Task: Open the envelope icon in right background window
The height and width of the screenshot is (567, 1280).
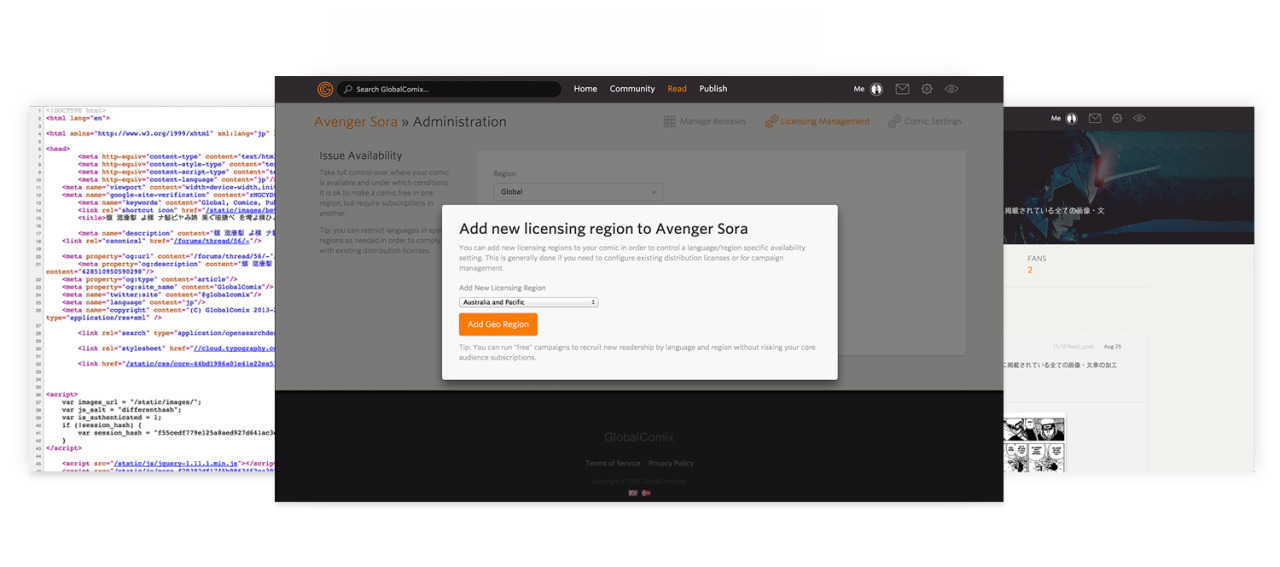Action: [x=1095, y=118]
